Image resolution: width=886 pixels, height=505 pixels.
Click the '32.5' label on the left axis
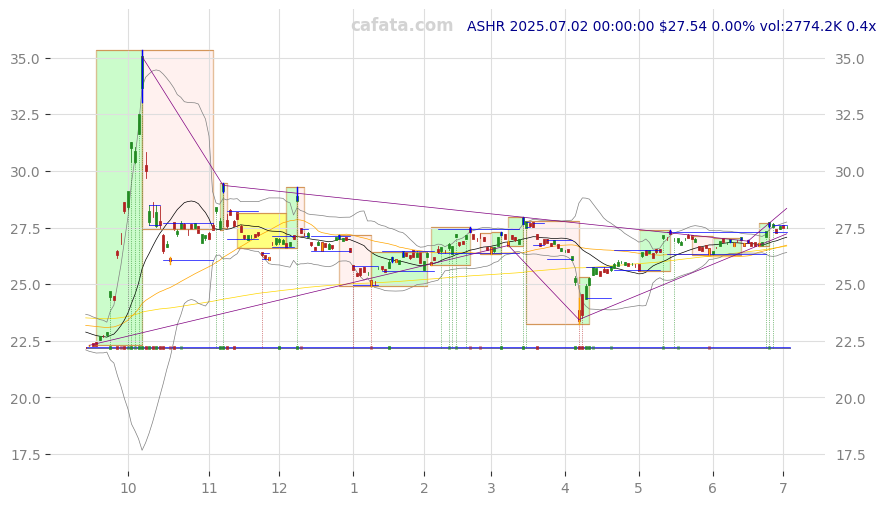(24, 115)
